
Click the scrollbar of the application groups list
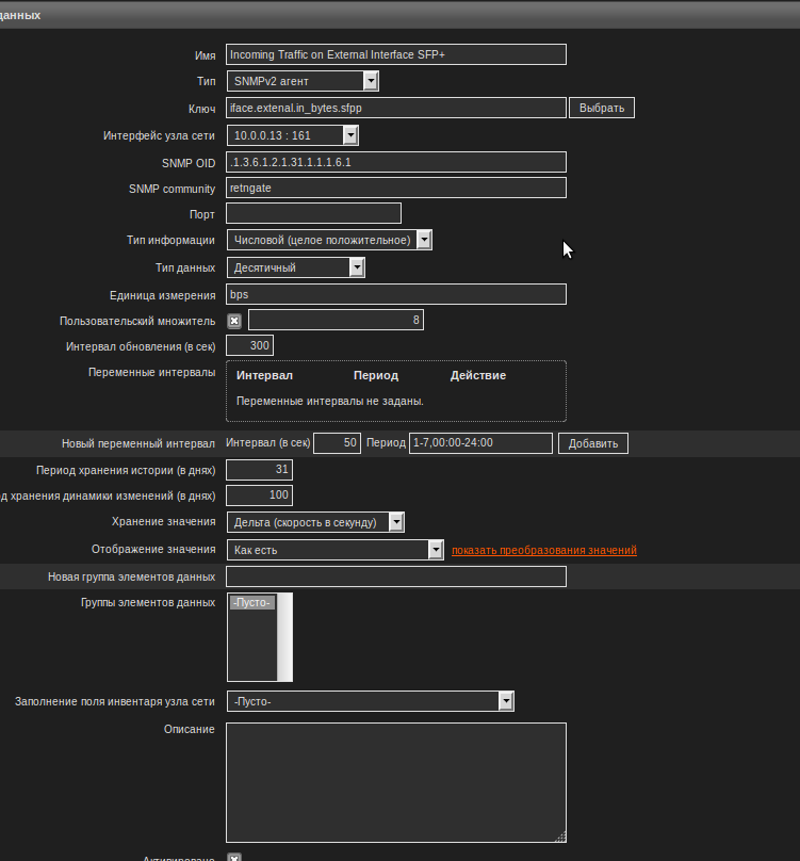(284, 637)
